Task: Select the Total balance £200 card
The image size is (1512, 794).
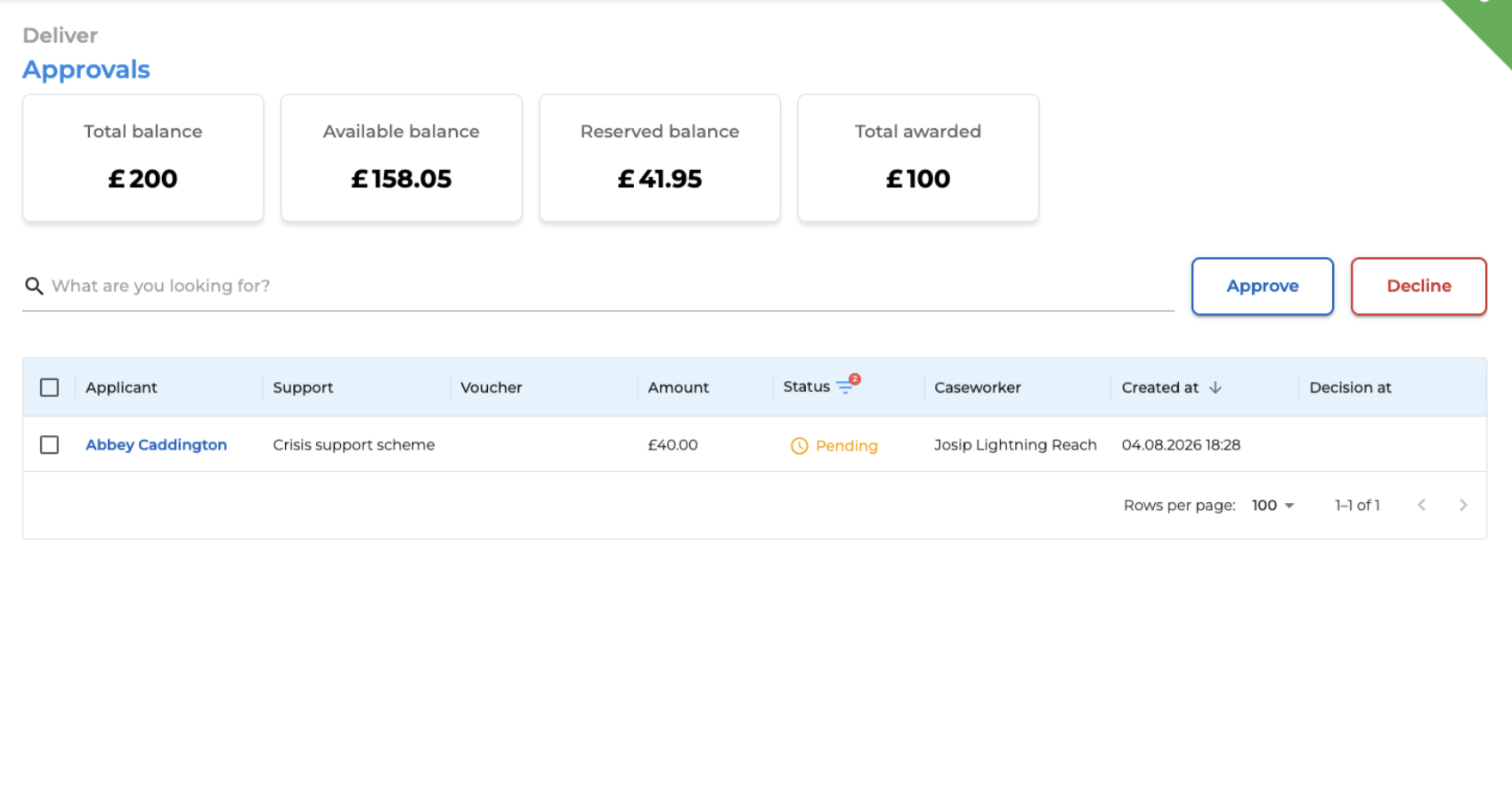Action: (143, 158)
